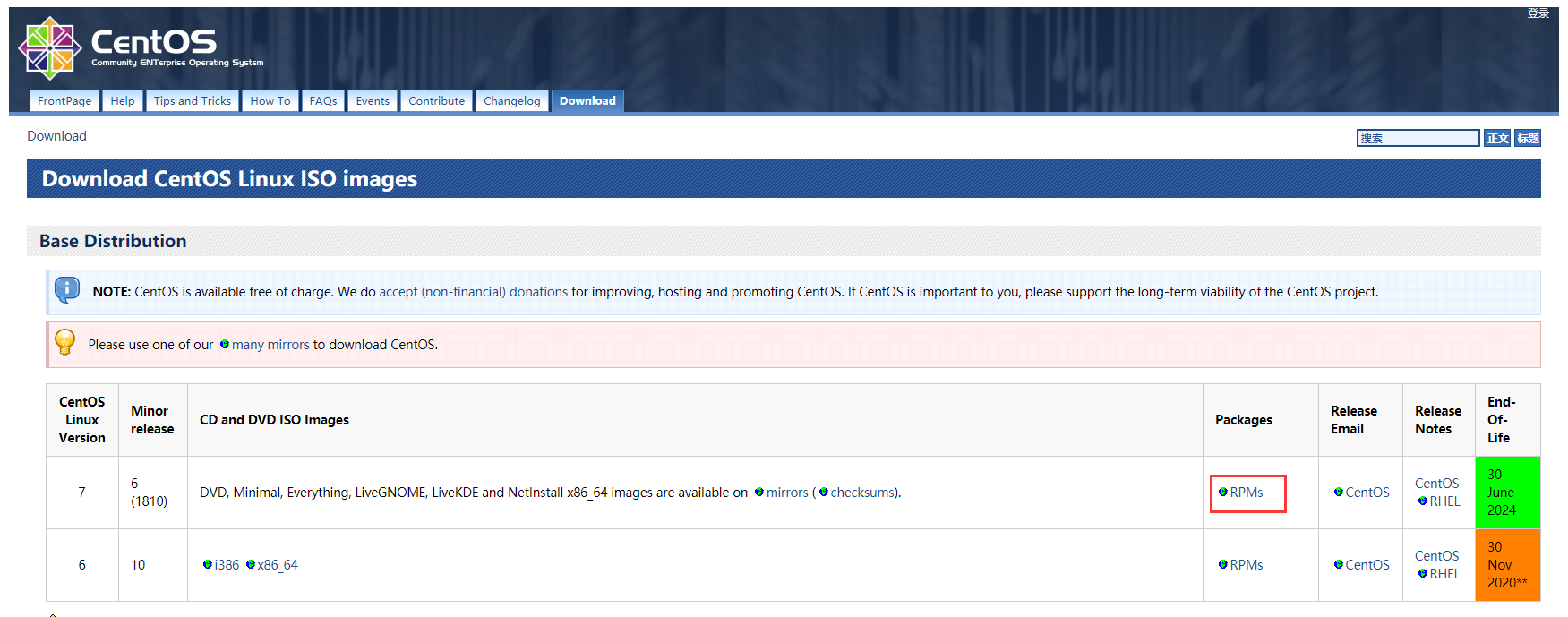The height and width of the screenshot is (617, 1568).
Task: Click globe icon next to CentOS 7 RPMs
Action: point(1223,492)
